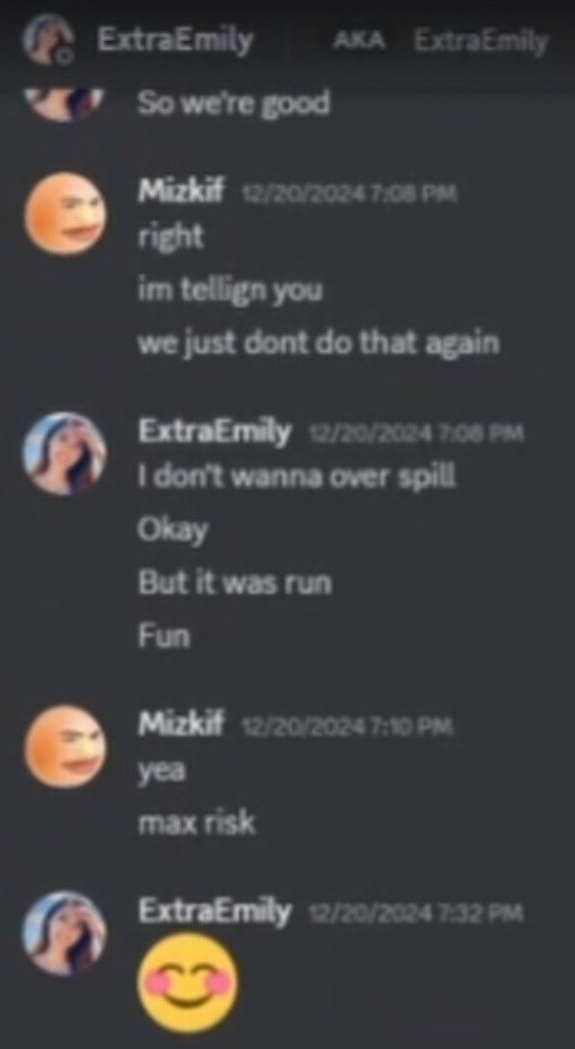Click the 'Fun' correction message
The width and height of the screenshot is (575, 1049).
coord(164,636)
